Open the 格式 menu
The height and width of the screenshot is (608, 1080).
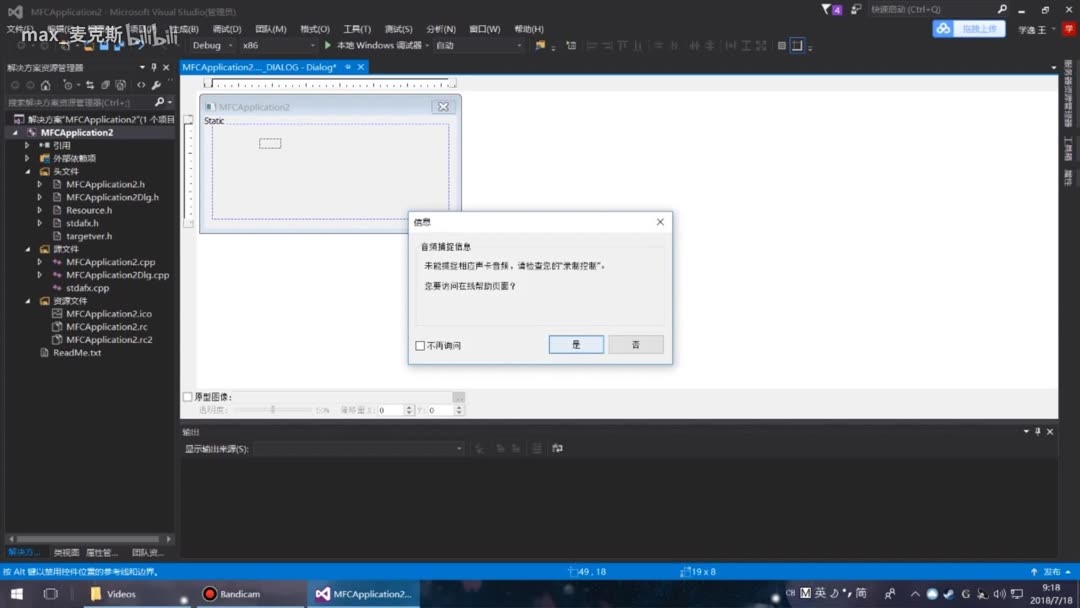point(313,28)
